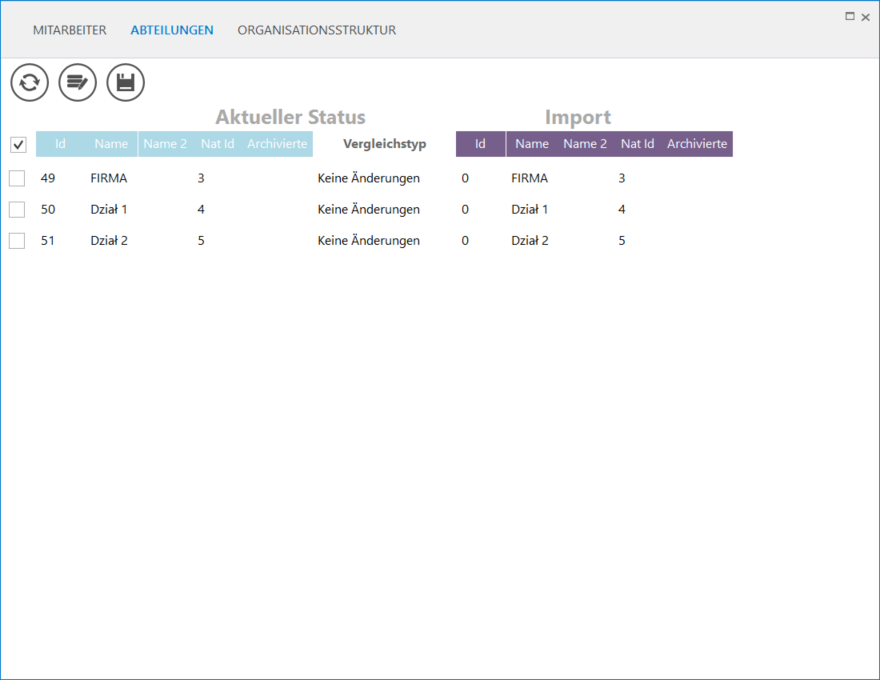Click Import Nat Id value 4
The height and width of the screenshot is (680, 880).
622,209
